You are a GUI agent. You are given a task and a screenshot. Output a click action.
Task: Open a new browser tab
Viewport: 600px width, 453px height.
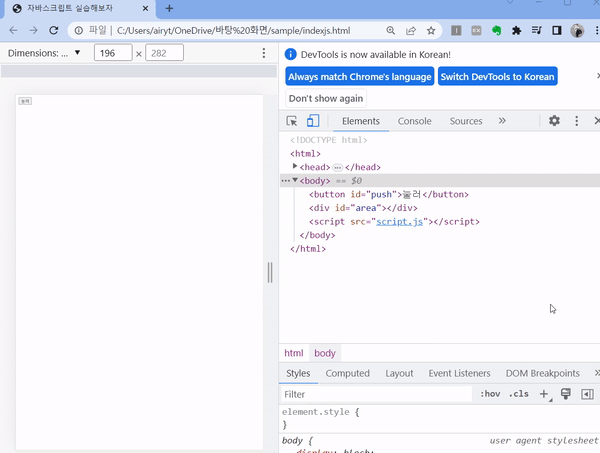169,8
